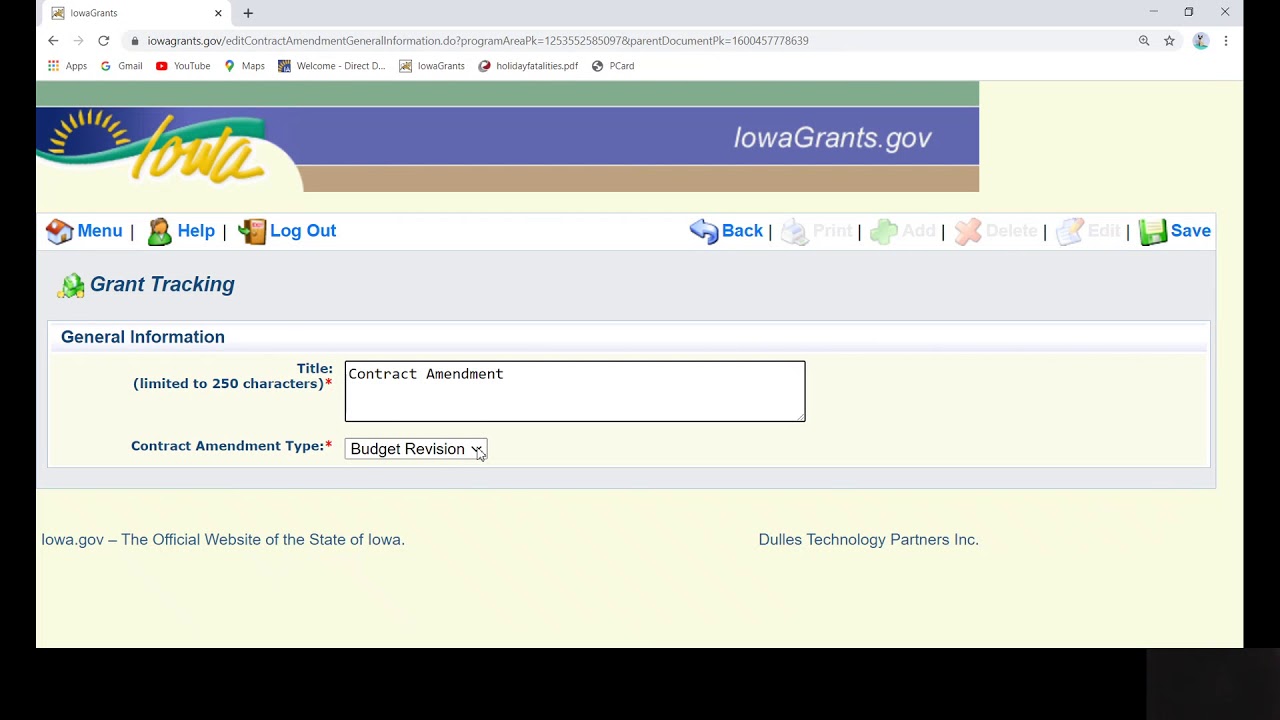Viewport: 1280px width, 720px height.
Task: Expand the Contract Amendment Type dropdown
Action: click(416, 449)
